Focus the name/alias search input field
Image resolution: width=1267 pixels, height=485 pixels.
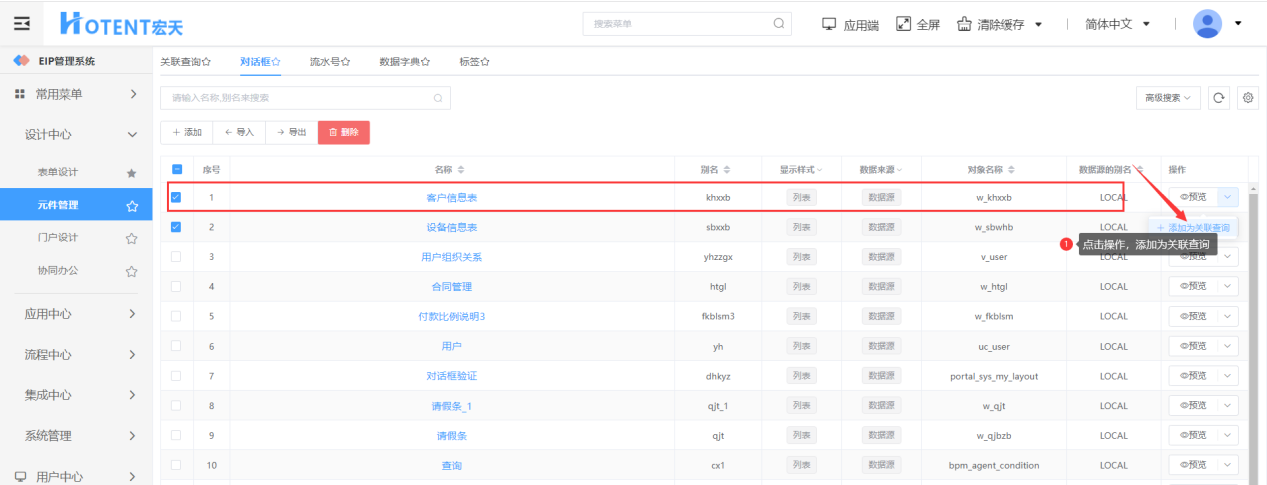[x=298, y=98]
